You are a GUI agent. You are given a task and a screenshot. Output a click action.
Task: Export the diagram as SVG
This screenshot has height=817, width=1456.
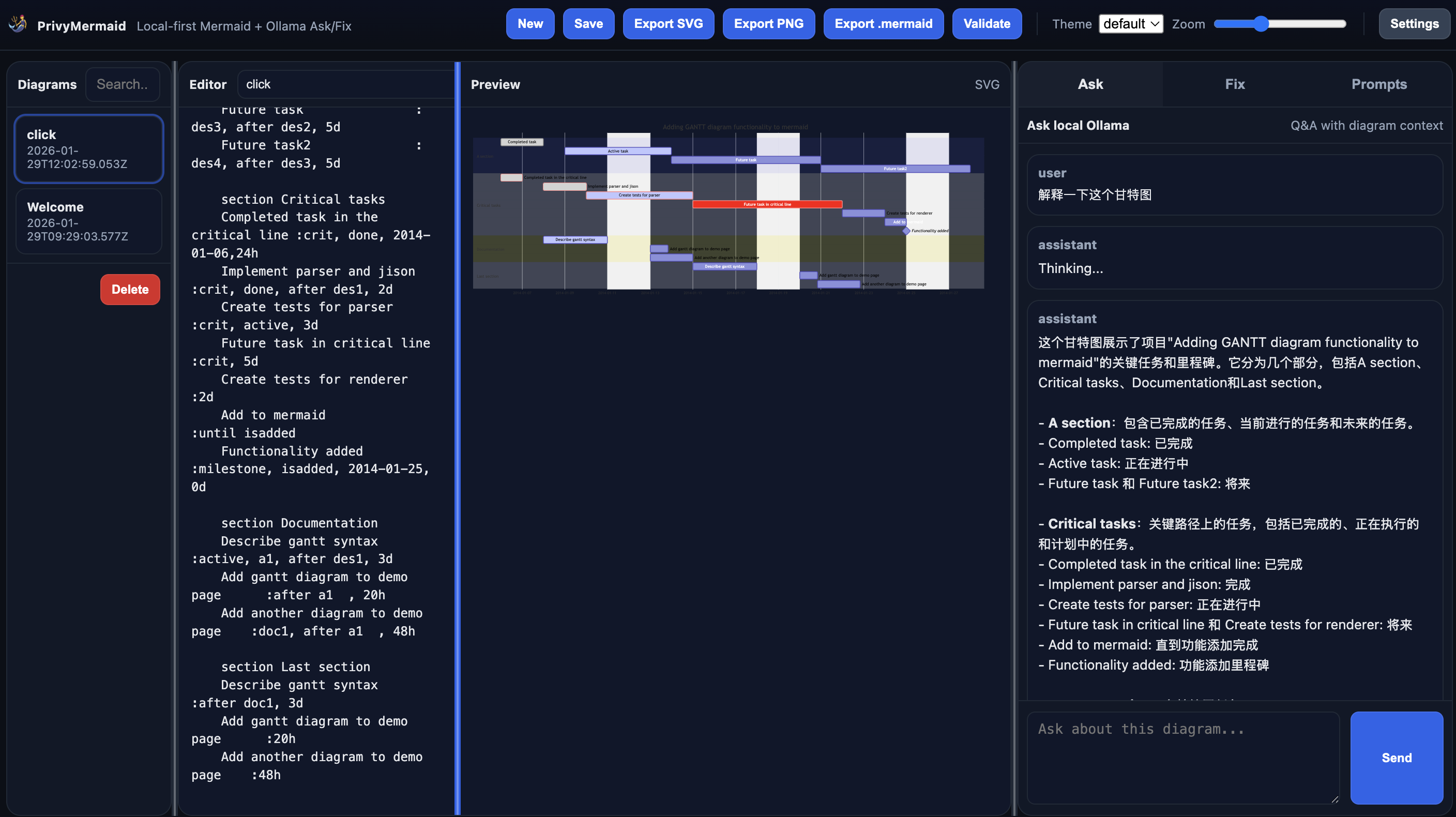click(668, 24)
